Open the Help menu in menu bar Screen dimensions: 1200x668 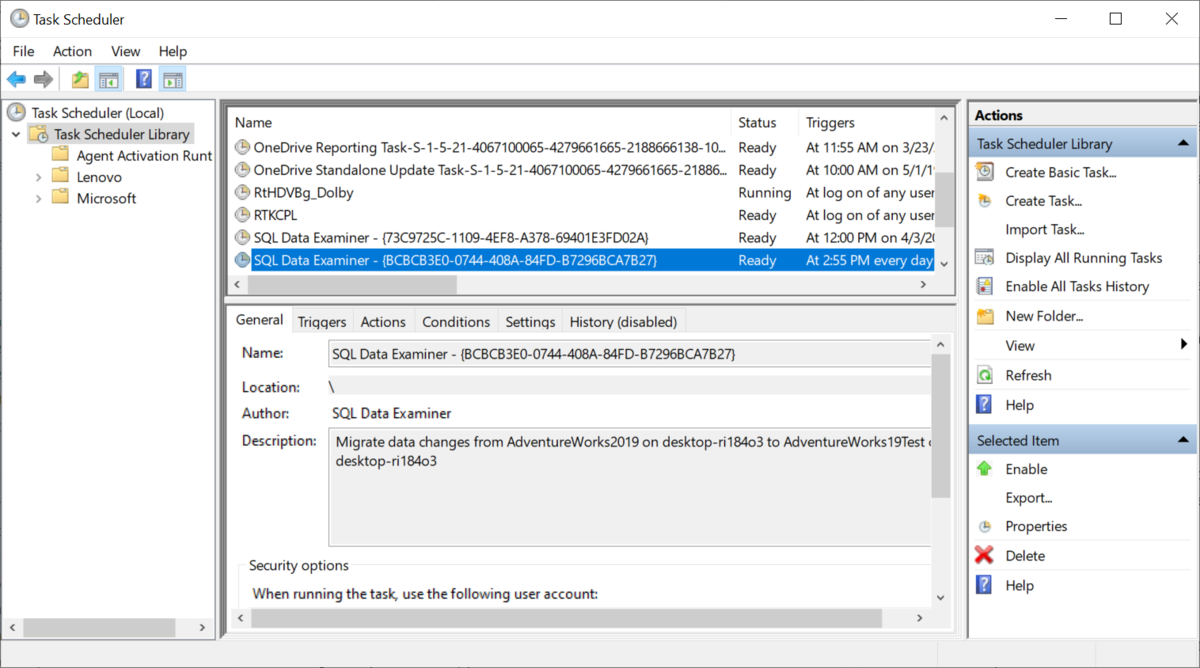[173, 51]
